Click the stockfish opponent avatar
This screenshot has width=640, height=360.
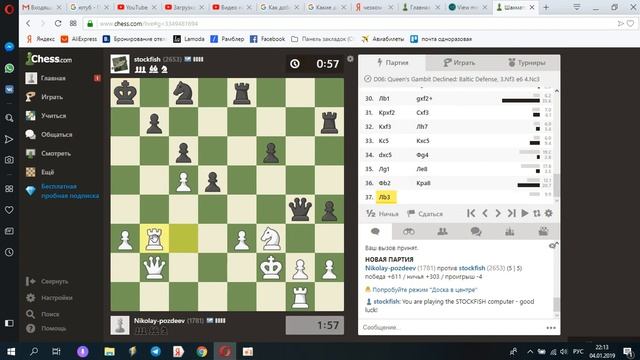click(120, 64)
